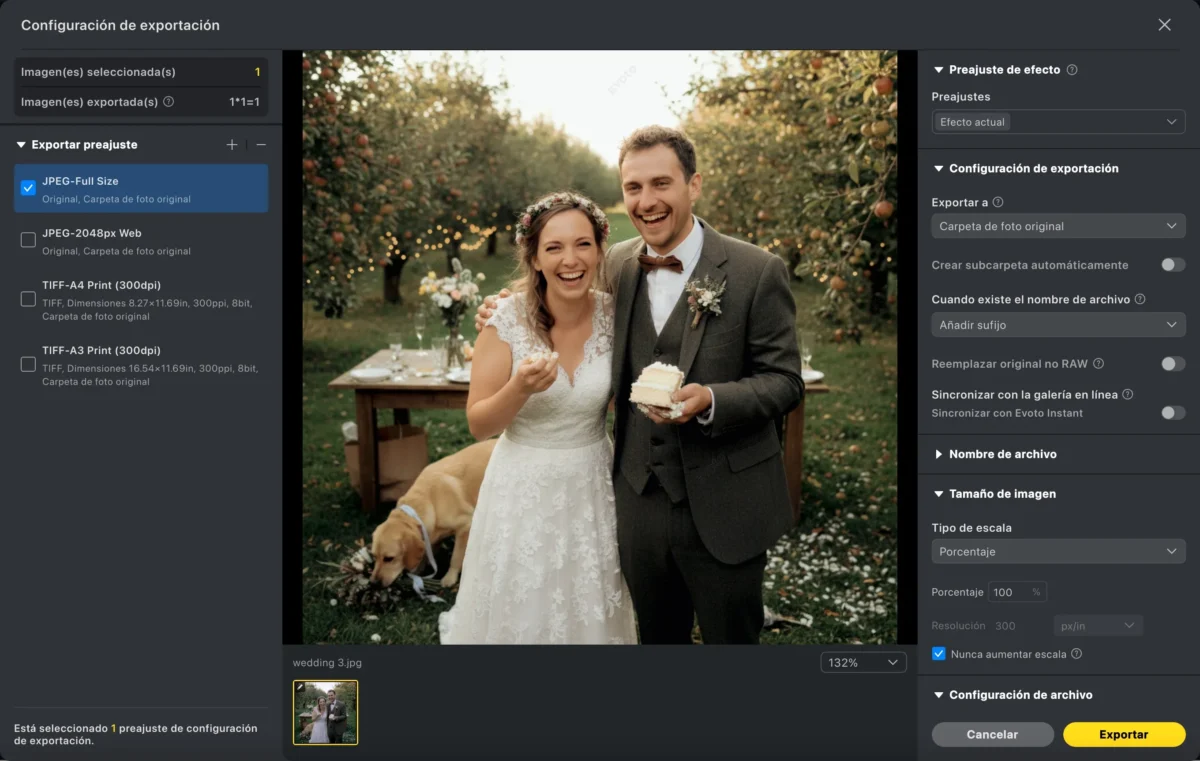Click info icon next to Nunca aumentar escala
This screenshot has height=761, width=1200.
(1076, 654)
